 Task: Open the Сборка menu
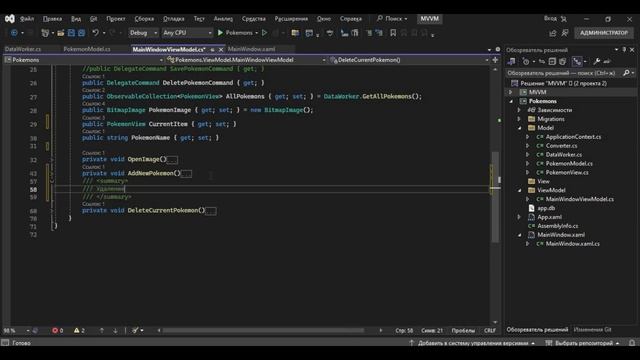pyautogui.click(x=144, y=19)
